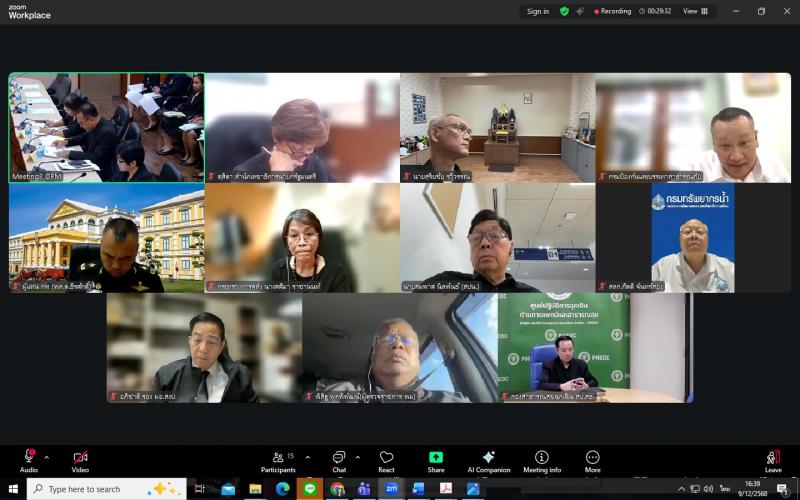Image resolution: width=800 pixels, height=500 pixels.
Task: Open File Explorer in taskbar
Action: pyautogui.click(x=255, y=489)
